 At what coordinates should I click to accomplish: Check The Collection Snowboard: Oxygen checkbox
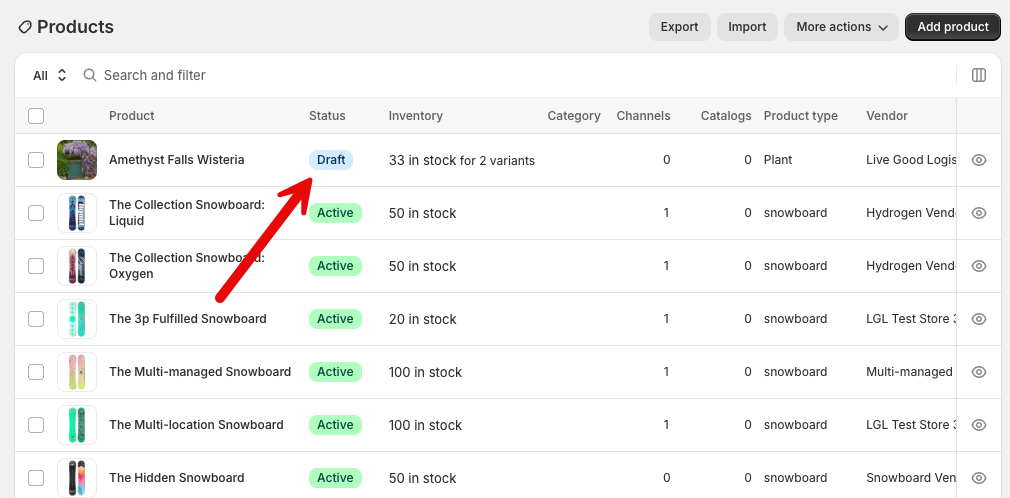click(36, 265)
